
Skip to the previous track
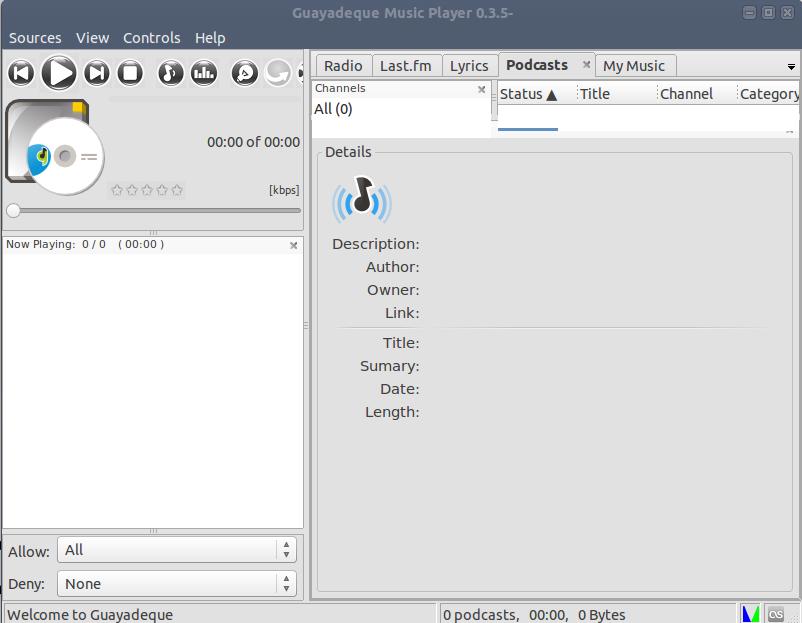click(x=21, y=72)
